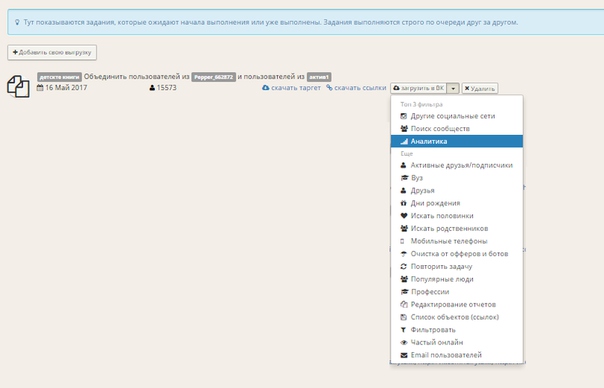This screenshot has height=388, width=604.
Task: Click the heart icon beside Искать половинки
Action: (x=404, y=216)
